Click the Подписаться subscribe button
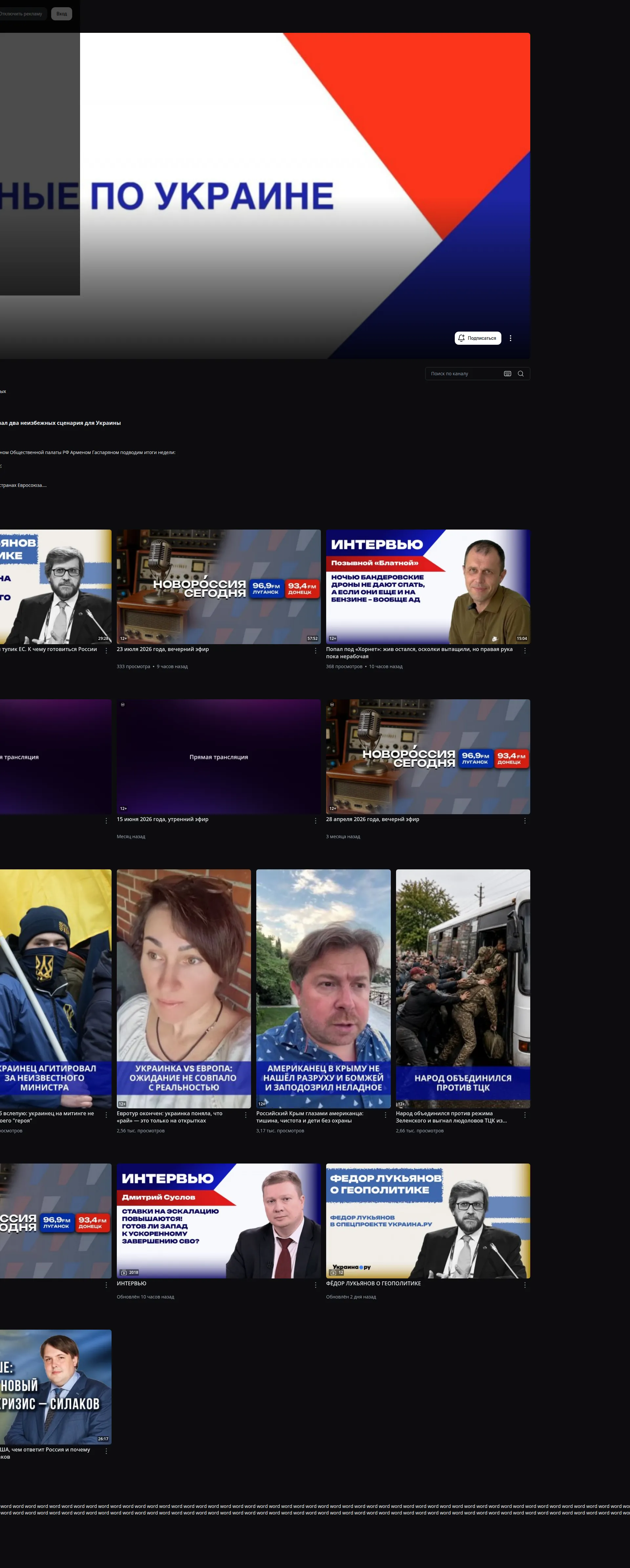 click(478, 338)
